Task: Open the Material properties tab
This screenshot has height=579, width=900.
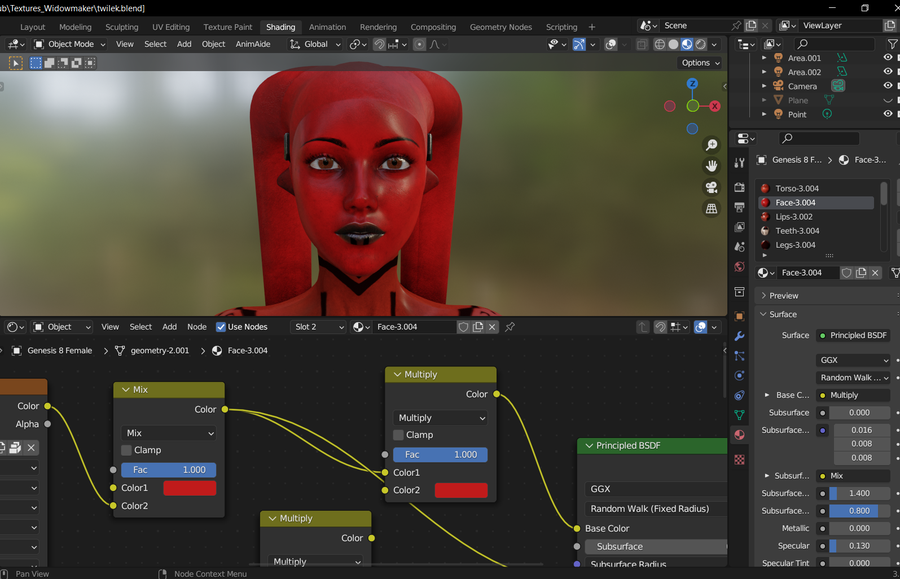Action: tap(739, 435)
